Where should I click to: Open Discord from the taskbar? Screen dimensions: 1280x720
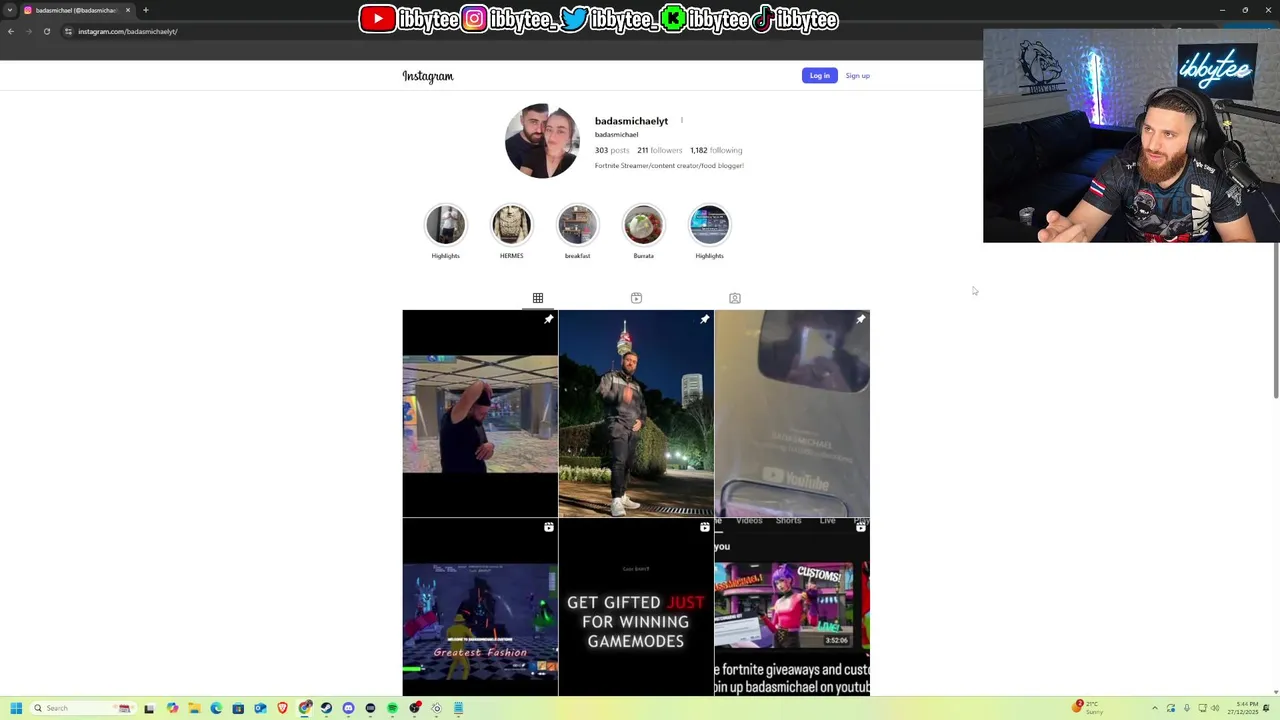coord(348,708)
